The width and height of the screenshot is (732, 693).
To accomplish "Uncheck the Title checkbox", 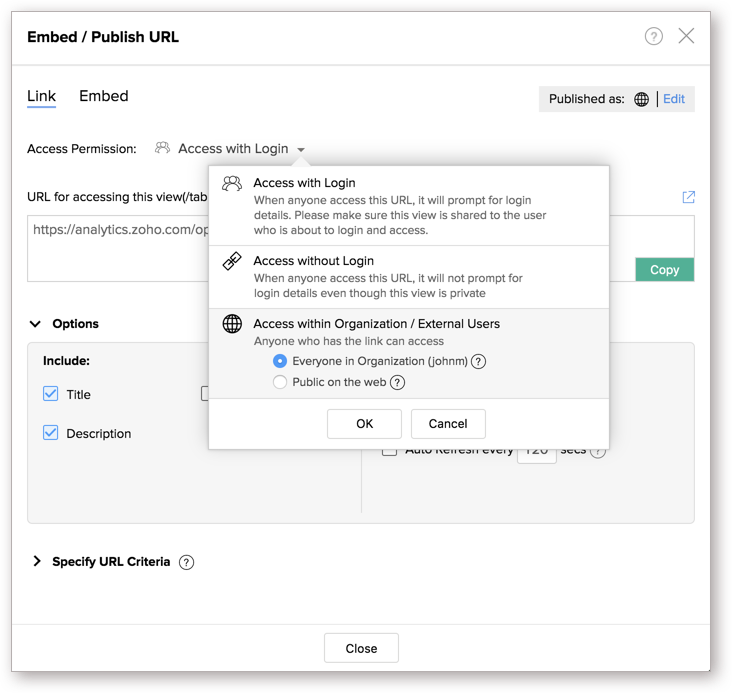I will [51, 394].
